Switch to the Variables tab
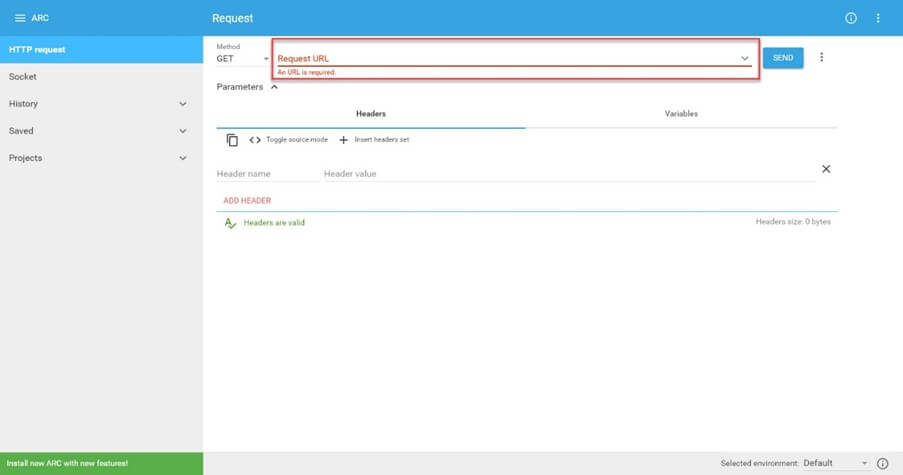Screen dimensions: 903x475 [x=681, y=114]
